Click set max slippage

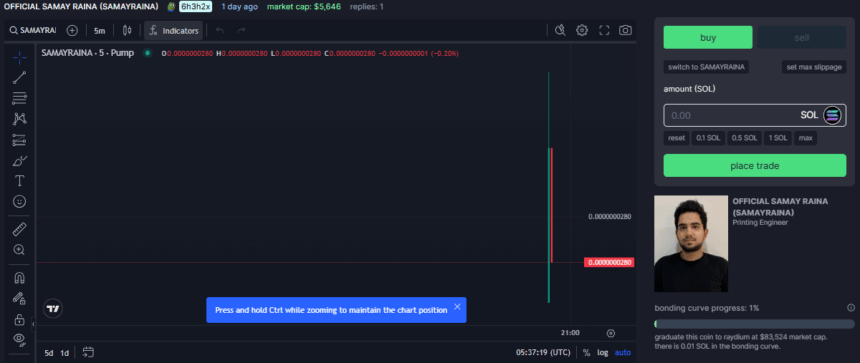point(813,67)
